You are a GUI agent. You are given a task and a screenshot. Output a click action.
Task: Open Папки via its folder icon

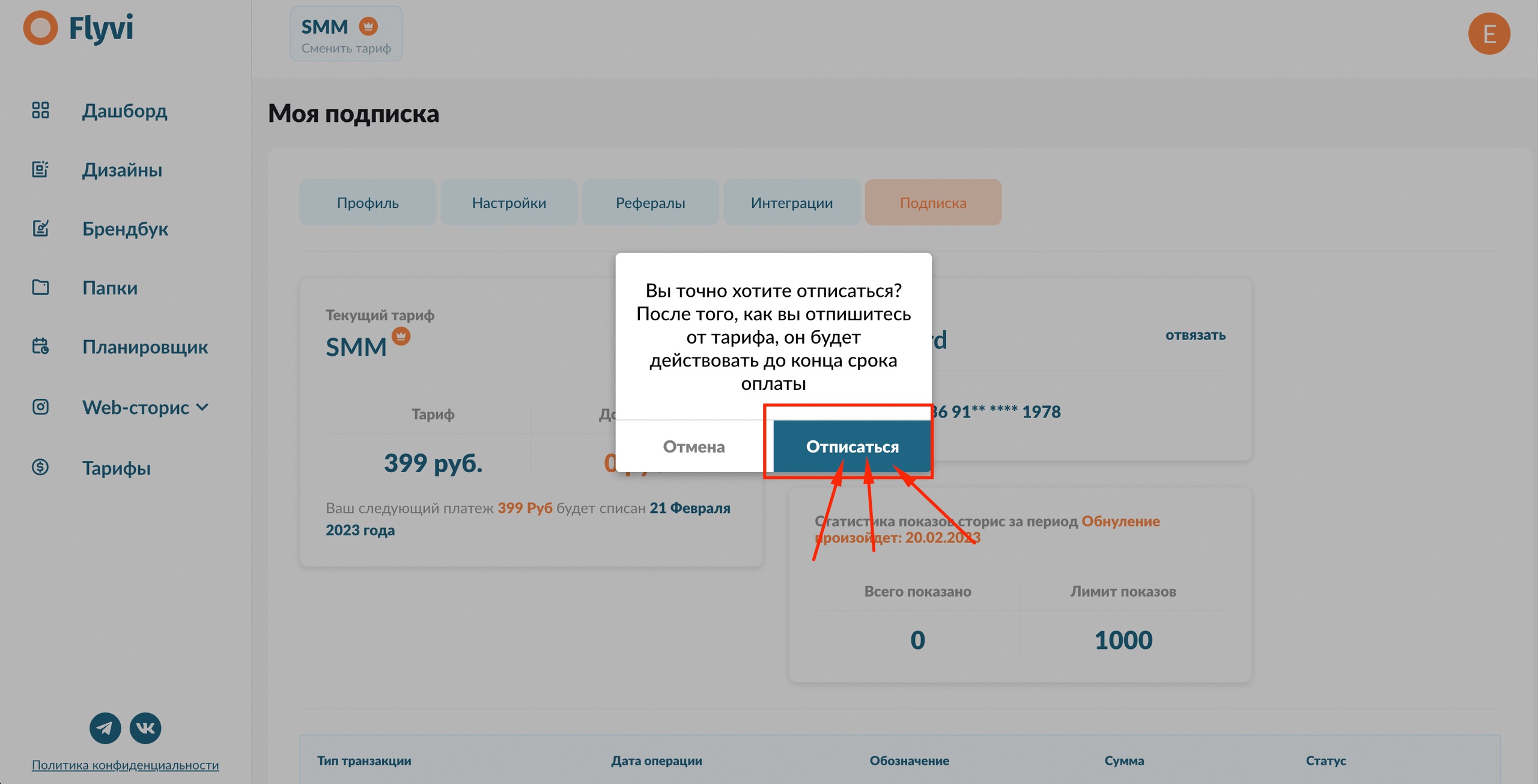click(x=40, y=287)
